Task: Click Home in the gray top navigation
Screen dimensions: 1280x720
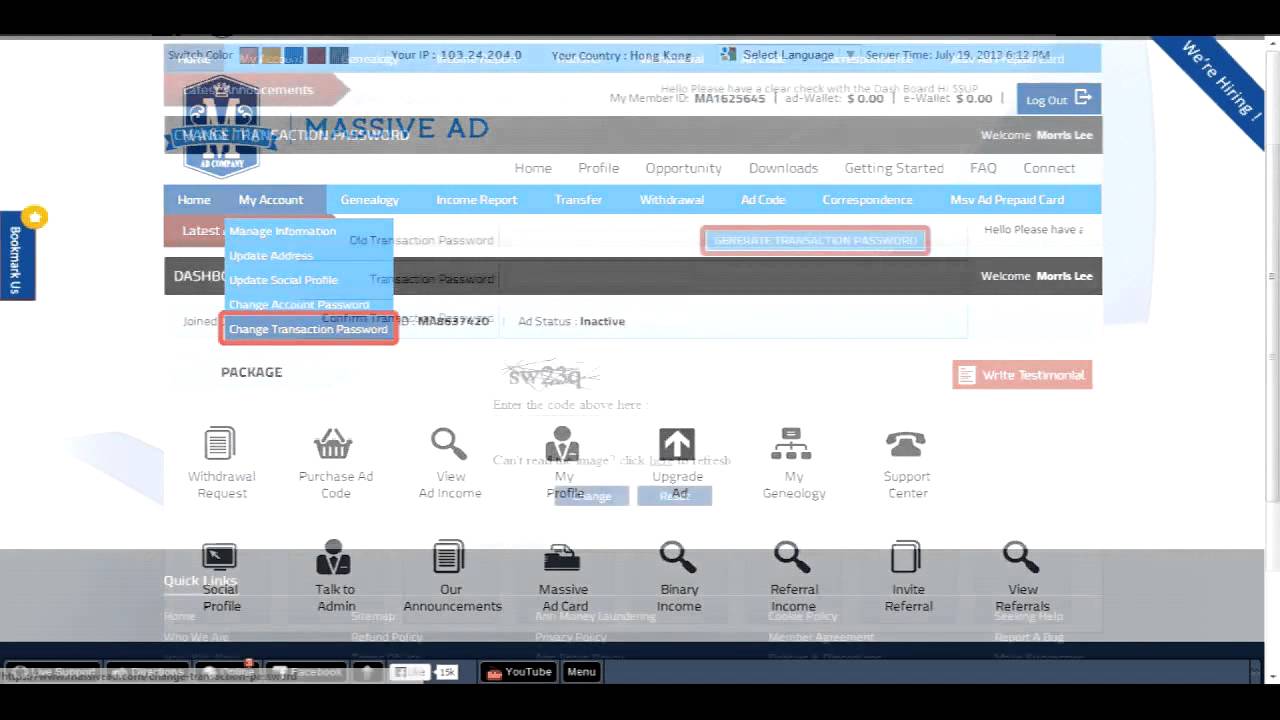Action: [533, 168]
